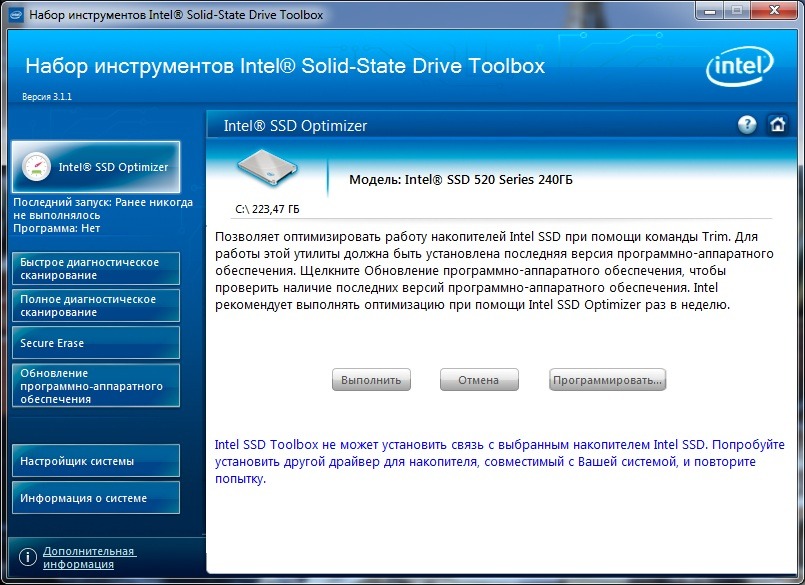Go to home screen via house icon
Screen dimensions: 805x585
777,124
